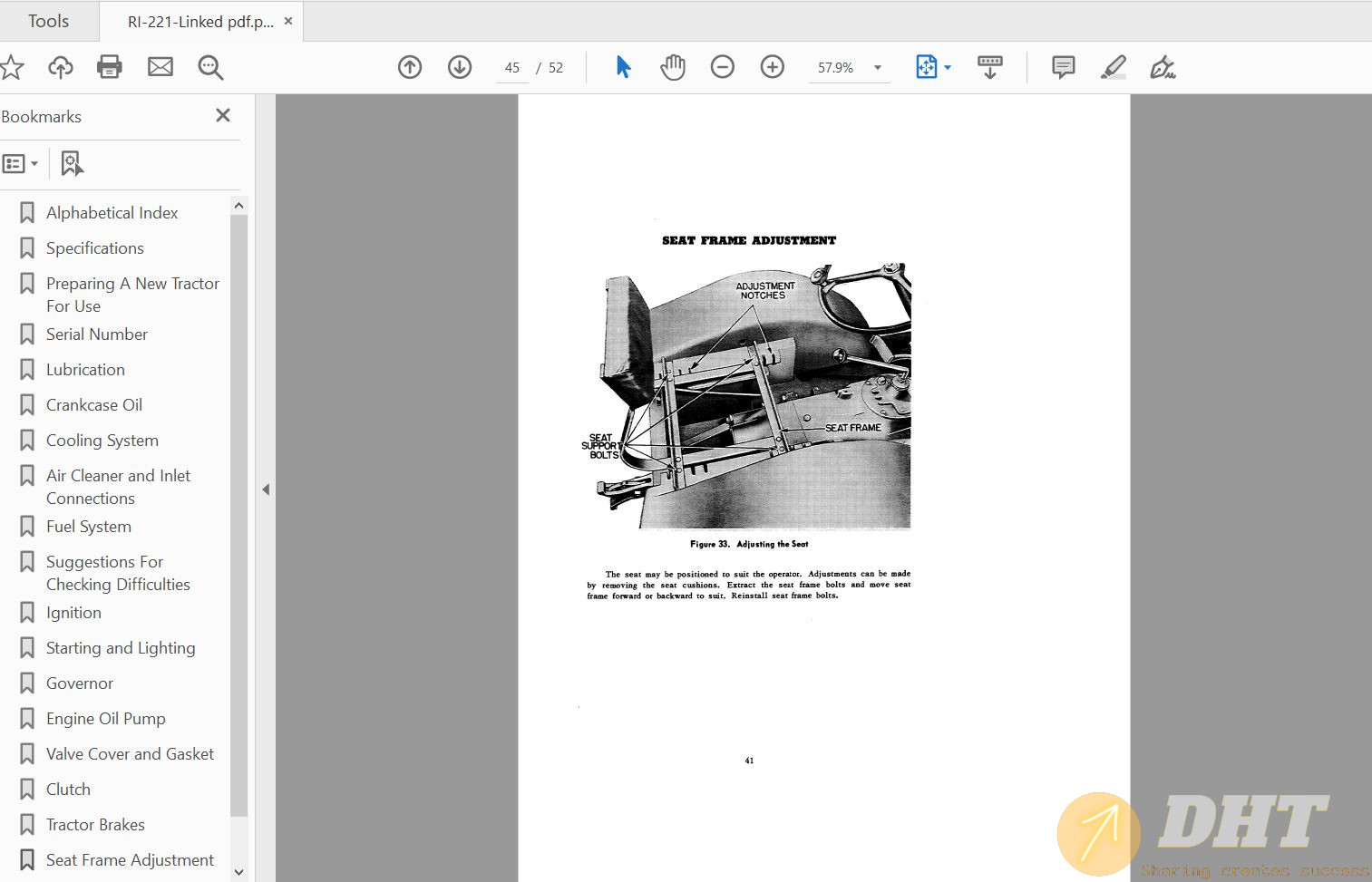Screen dimensions: 1372x882
Task: Click the fit page view icon
Action: click(926, 67)
